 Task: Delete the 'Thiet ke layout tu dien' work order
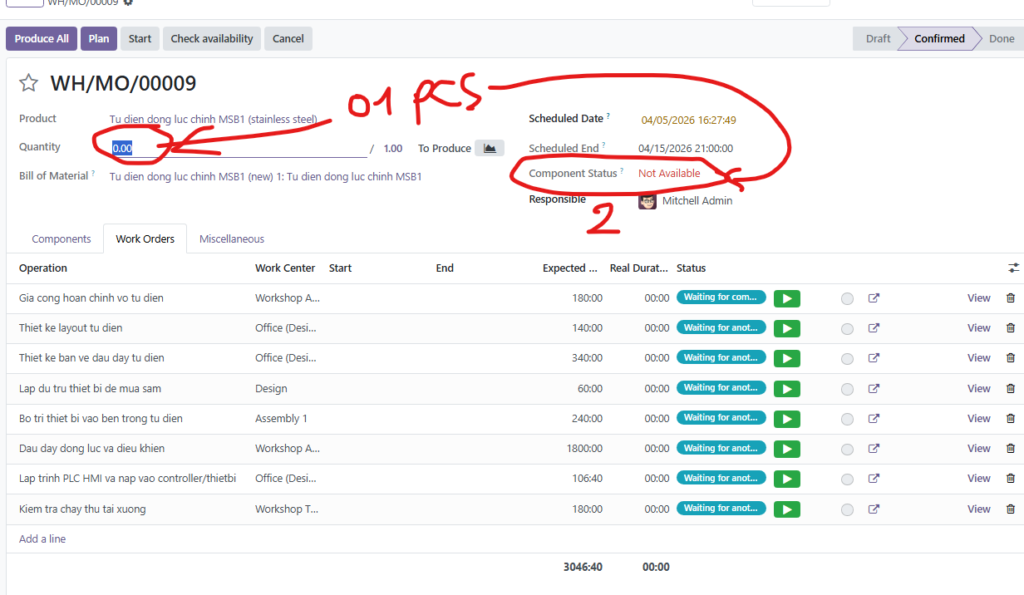pyautogui.click(x=1010, y=328)
